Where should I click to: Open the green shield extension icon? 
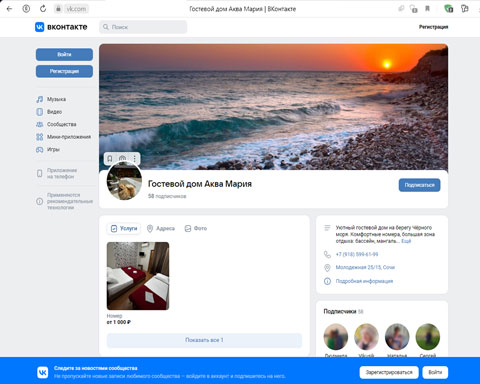[449, 9]
